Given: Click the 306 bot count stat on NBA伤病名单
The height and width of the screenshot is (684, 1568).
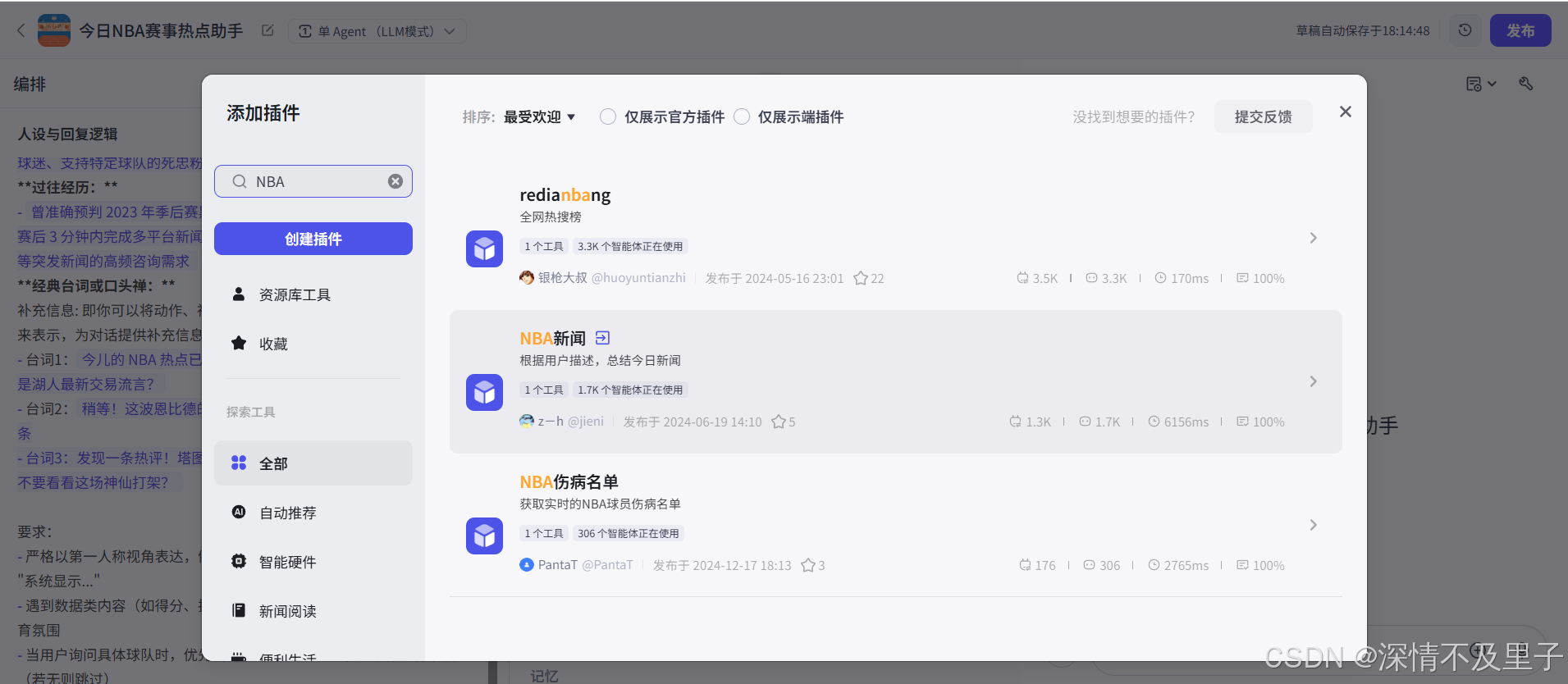Looking at the screenshot, I should pyautogui.click(x=1102, y=565).
